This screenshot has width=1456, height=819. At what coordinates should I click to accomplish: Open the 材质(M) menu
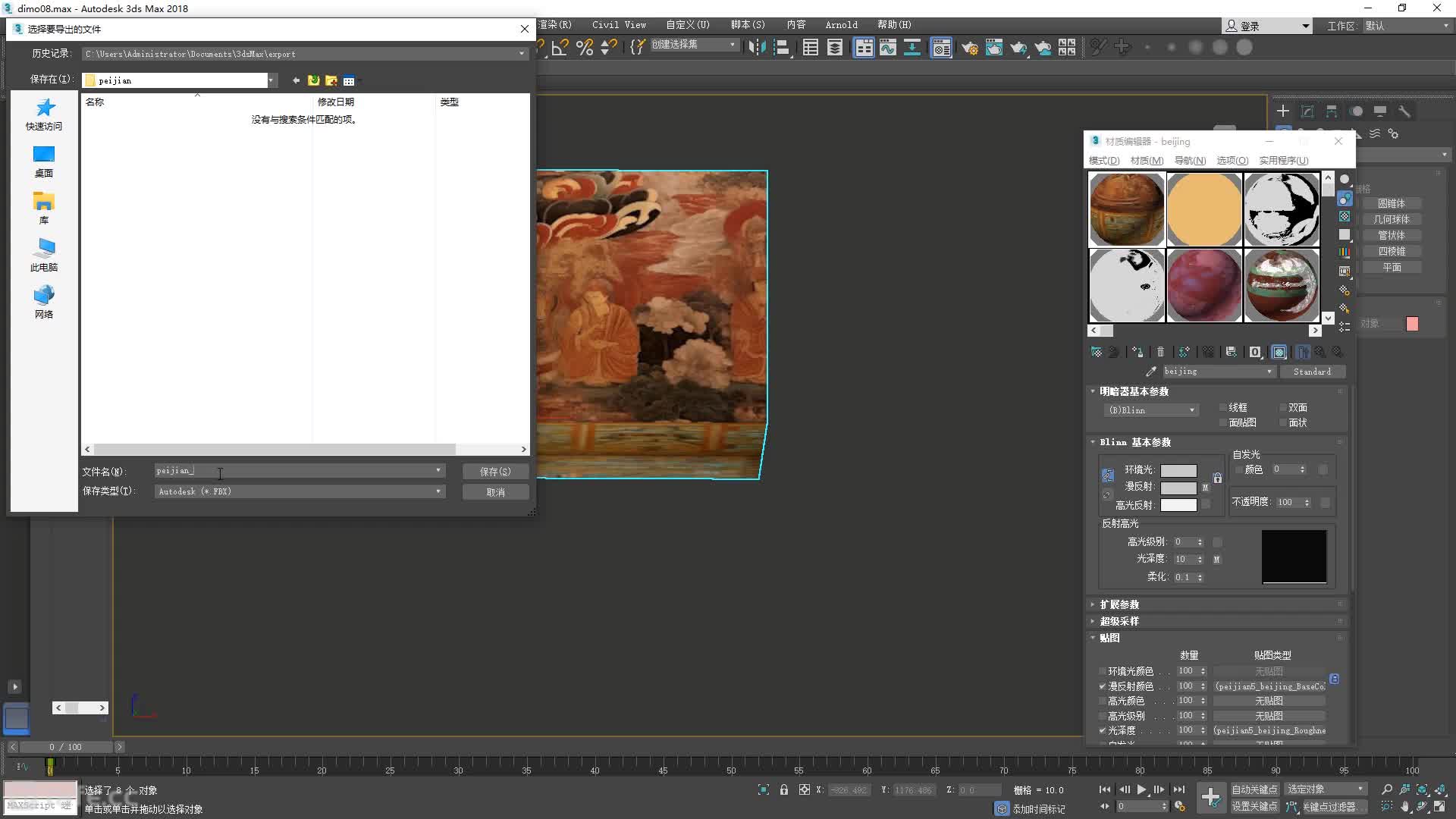pos(1147,161)
